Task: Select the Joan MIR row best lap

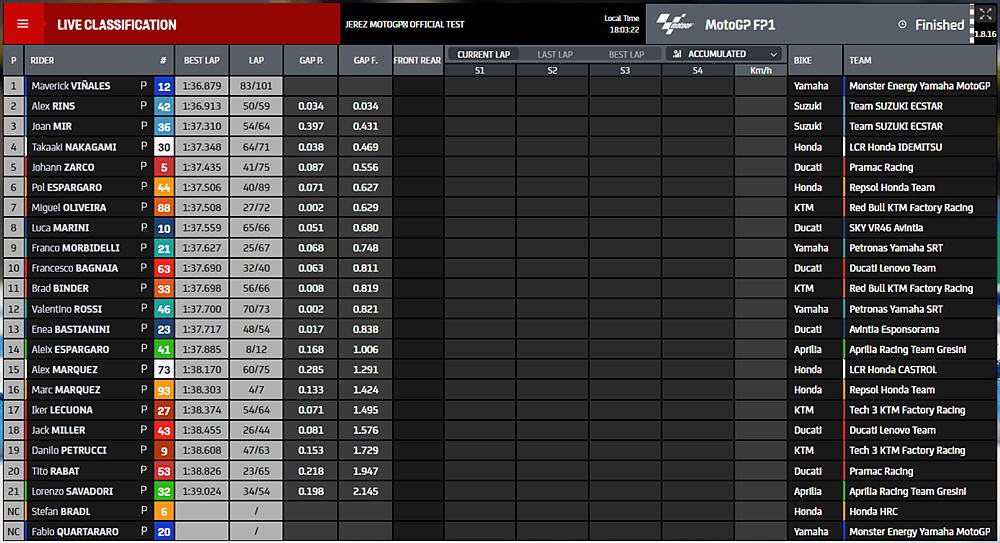Action: [201, 127]
